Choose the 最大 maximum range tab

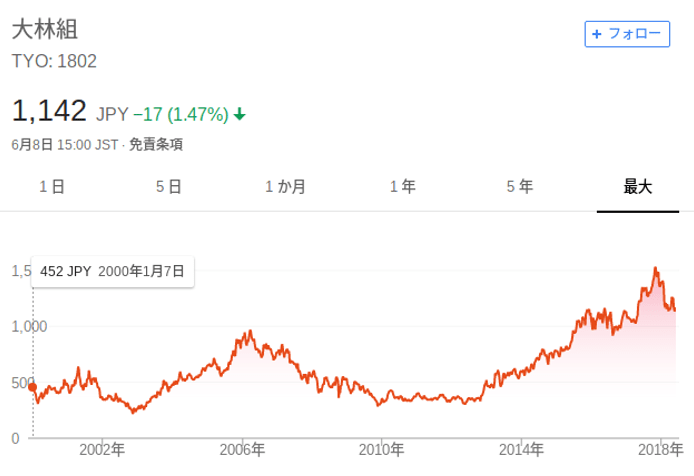637,186
